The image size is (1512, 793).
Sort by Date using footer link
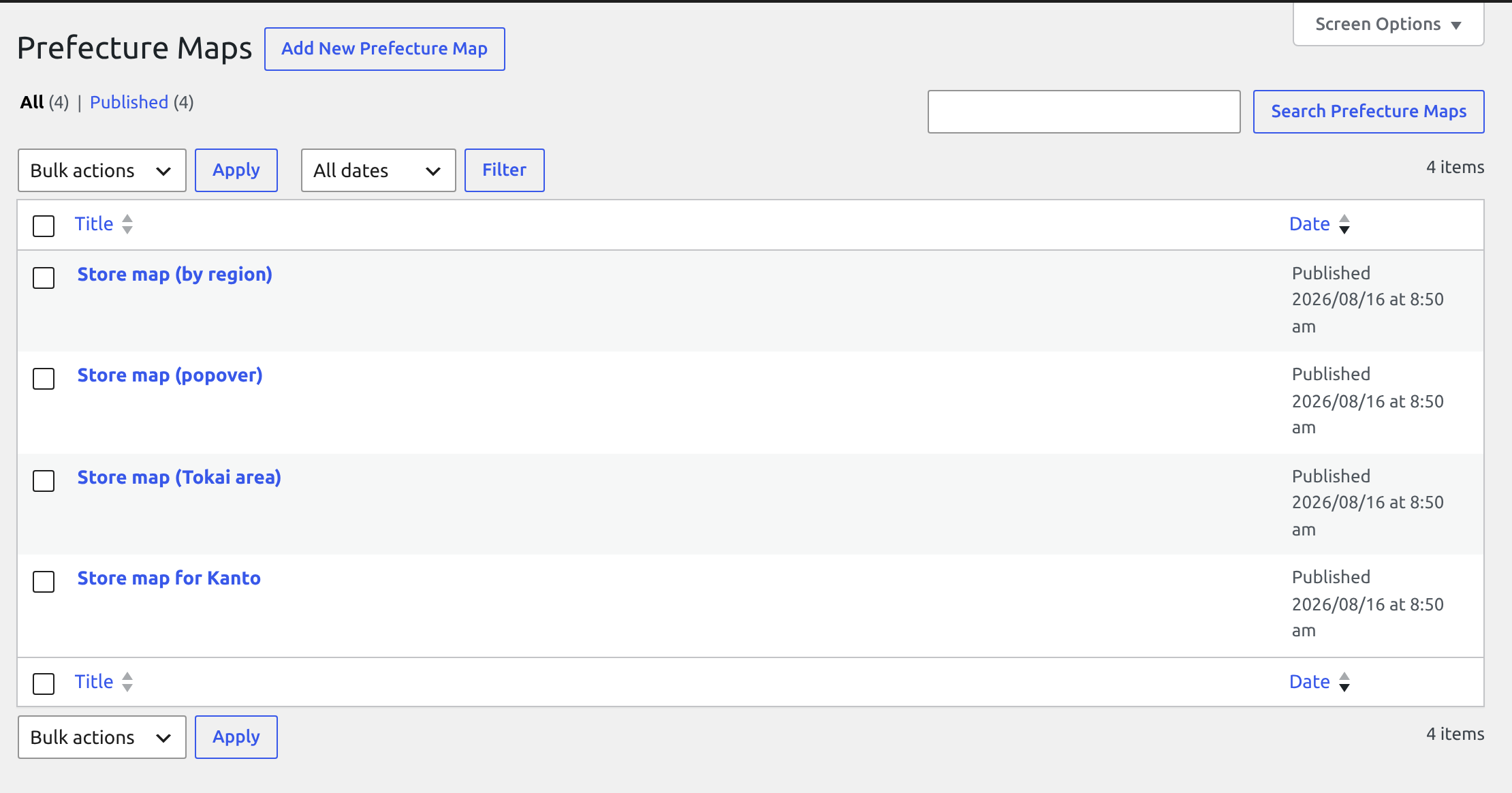pyautogui.click(x=1310, y=682)
